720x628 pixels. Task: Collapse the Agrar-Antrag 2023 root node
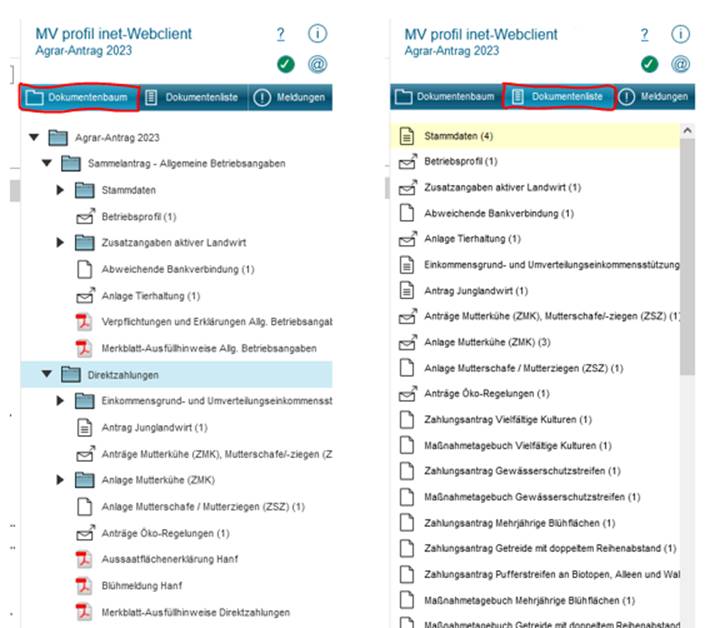click(35, 137)
